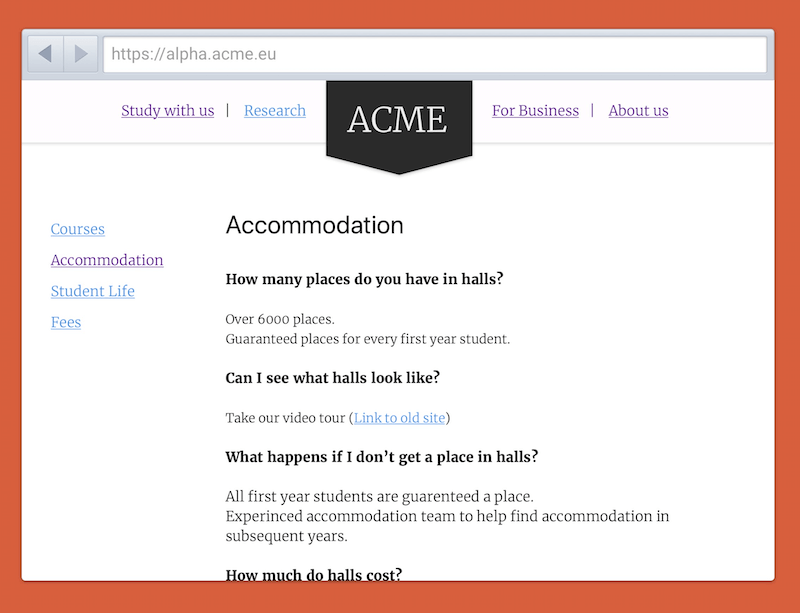The height and width of the screenshot is (613, 800).
Task: Click 'Can I see what halls look like?' heading
Action: tap(332, 378)
